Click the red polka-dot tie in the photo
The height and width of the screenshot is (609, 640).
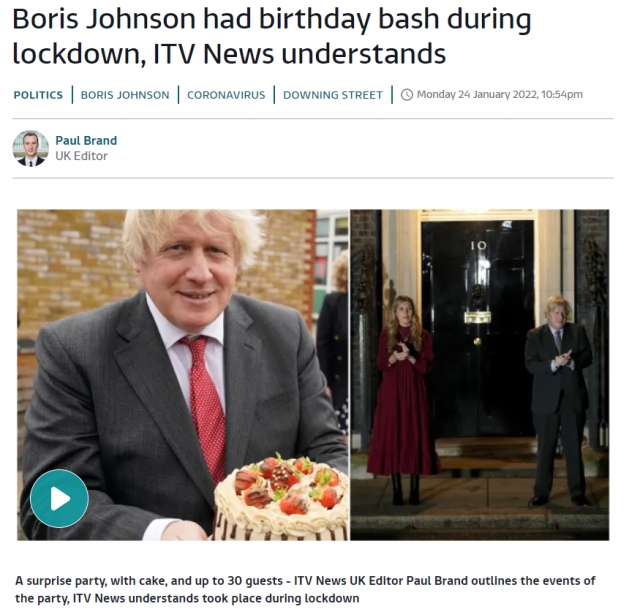point(206,406)
